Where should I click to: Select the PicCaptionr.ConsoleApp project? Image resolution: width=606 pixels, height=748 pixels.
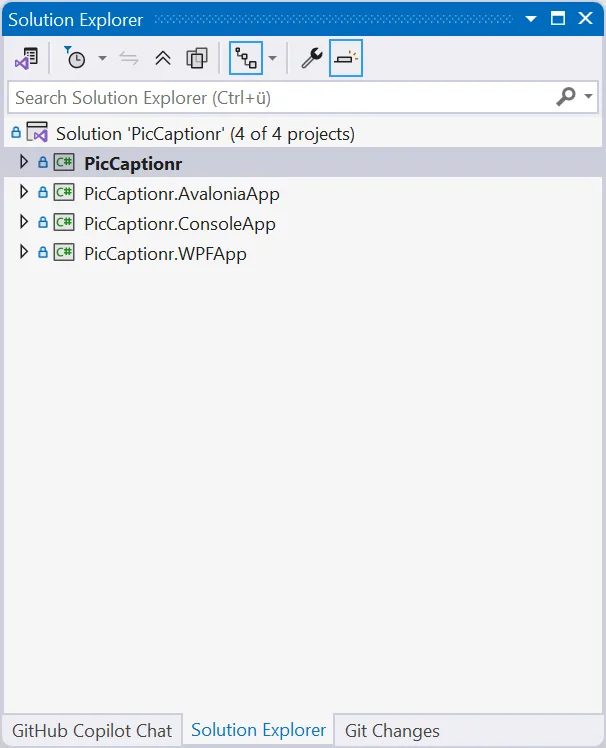coord(180,224)
